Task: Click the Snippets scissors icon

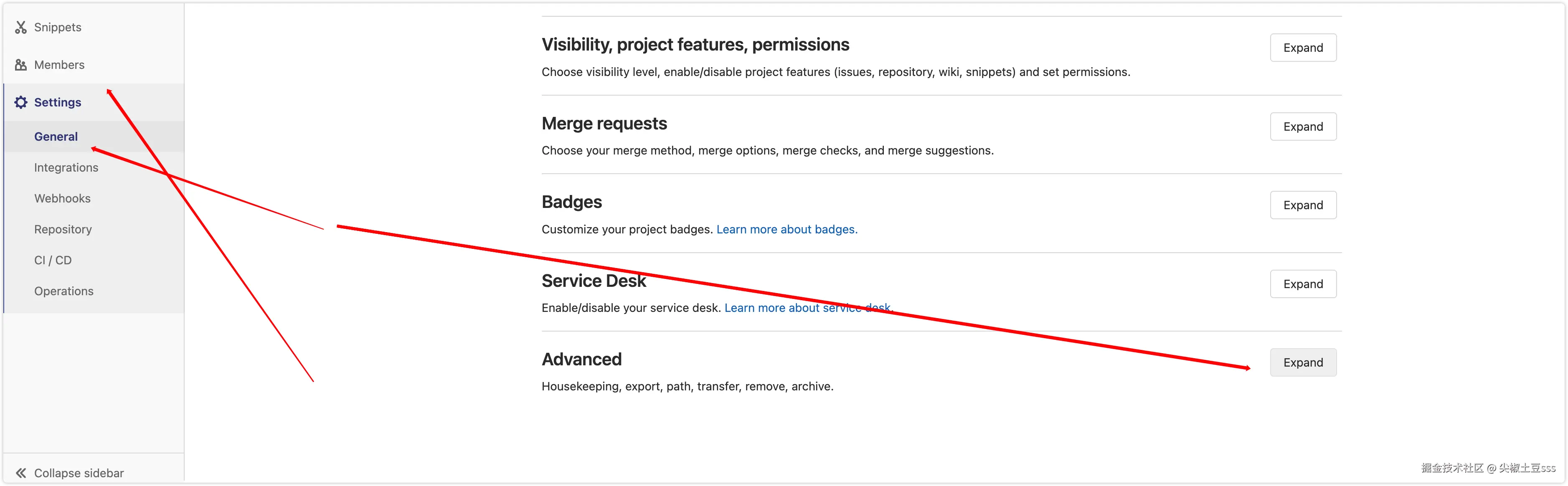Action: (21, 28)
